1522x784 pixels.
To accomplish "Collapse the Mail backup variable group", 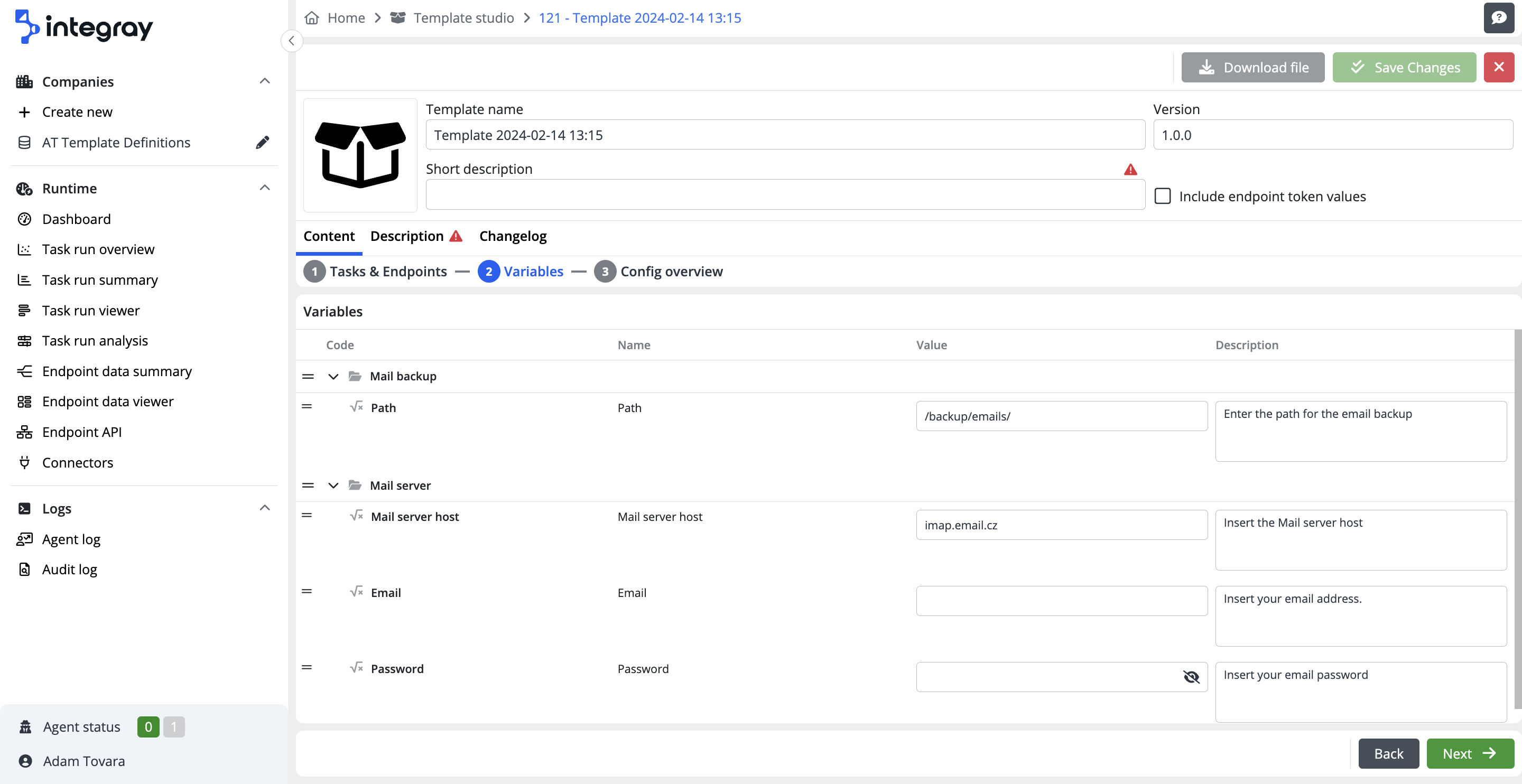I will 333,376.
